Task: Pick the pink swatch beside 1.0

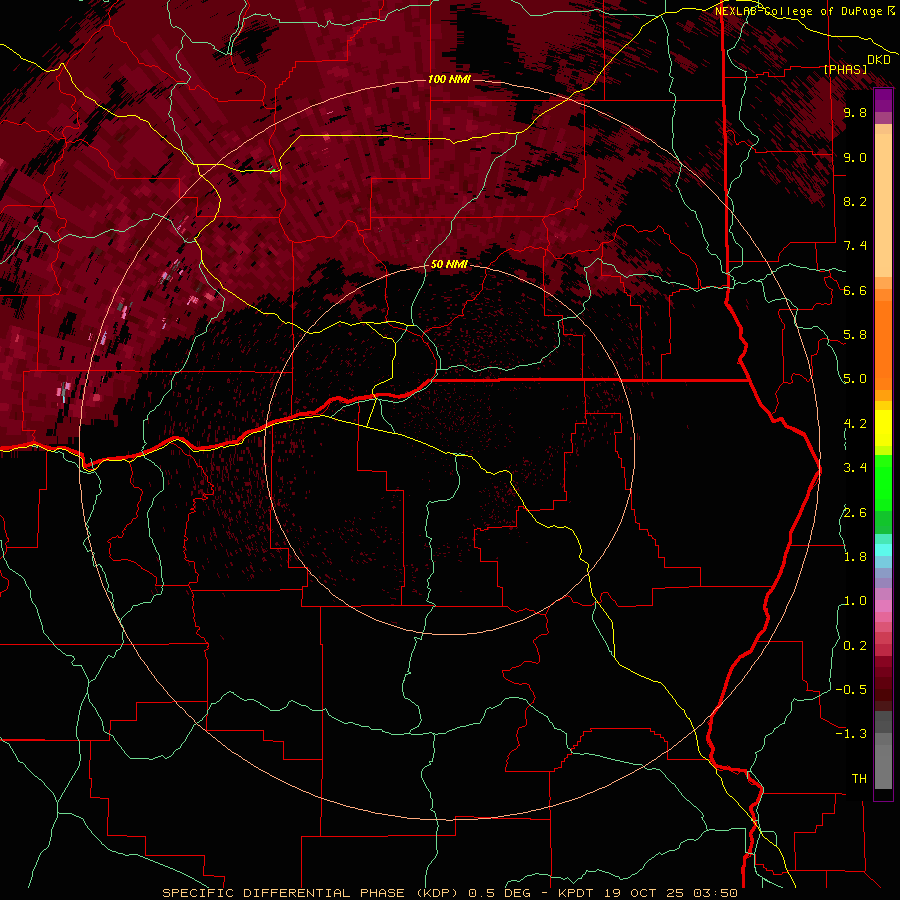Action: (883, 606)
